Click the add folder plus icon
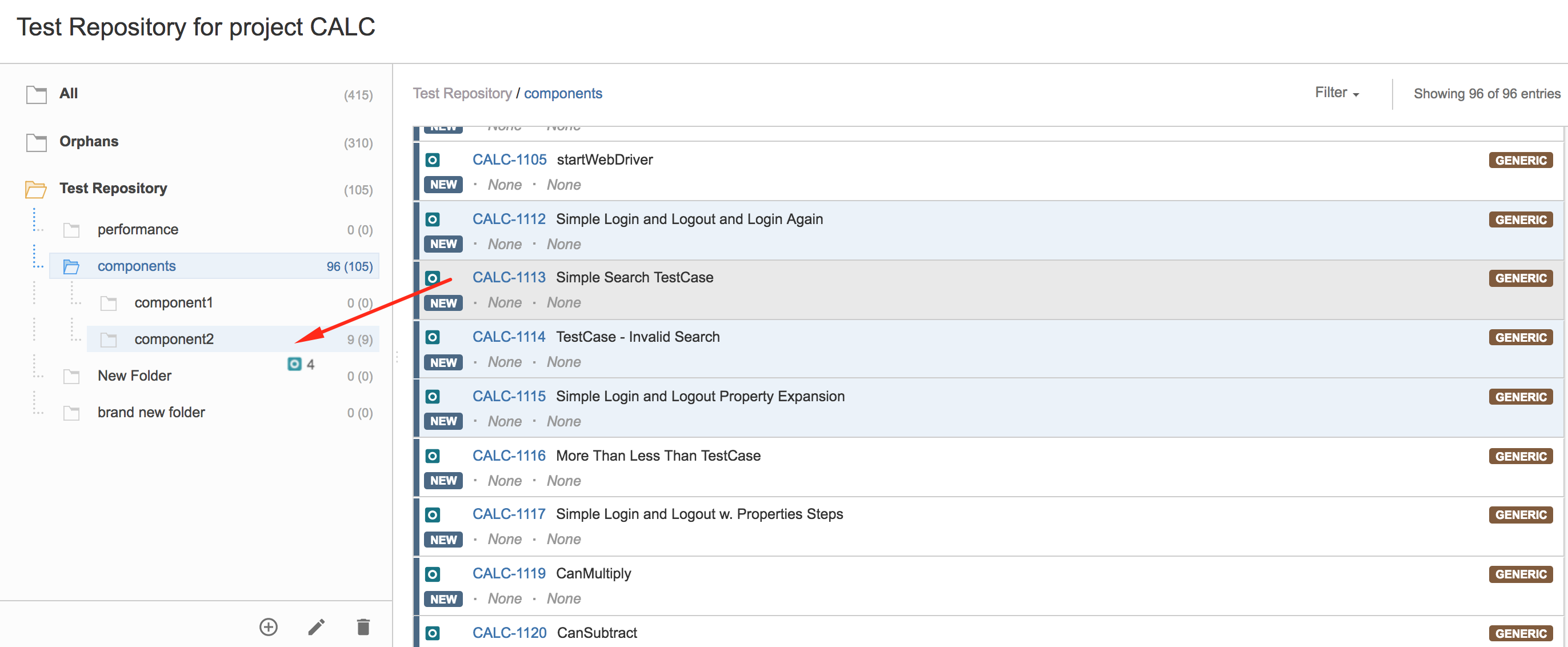Screen dimensions: 1568x647 click(x=269, y=626)
